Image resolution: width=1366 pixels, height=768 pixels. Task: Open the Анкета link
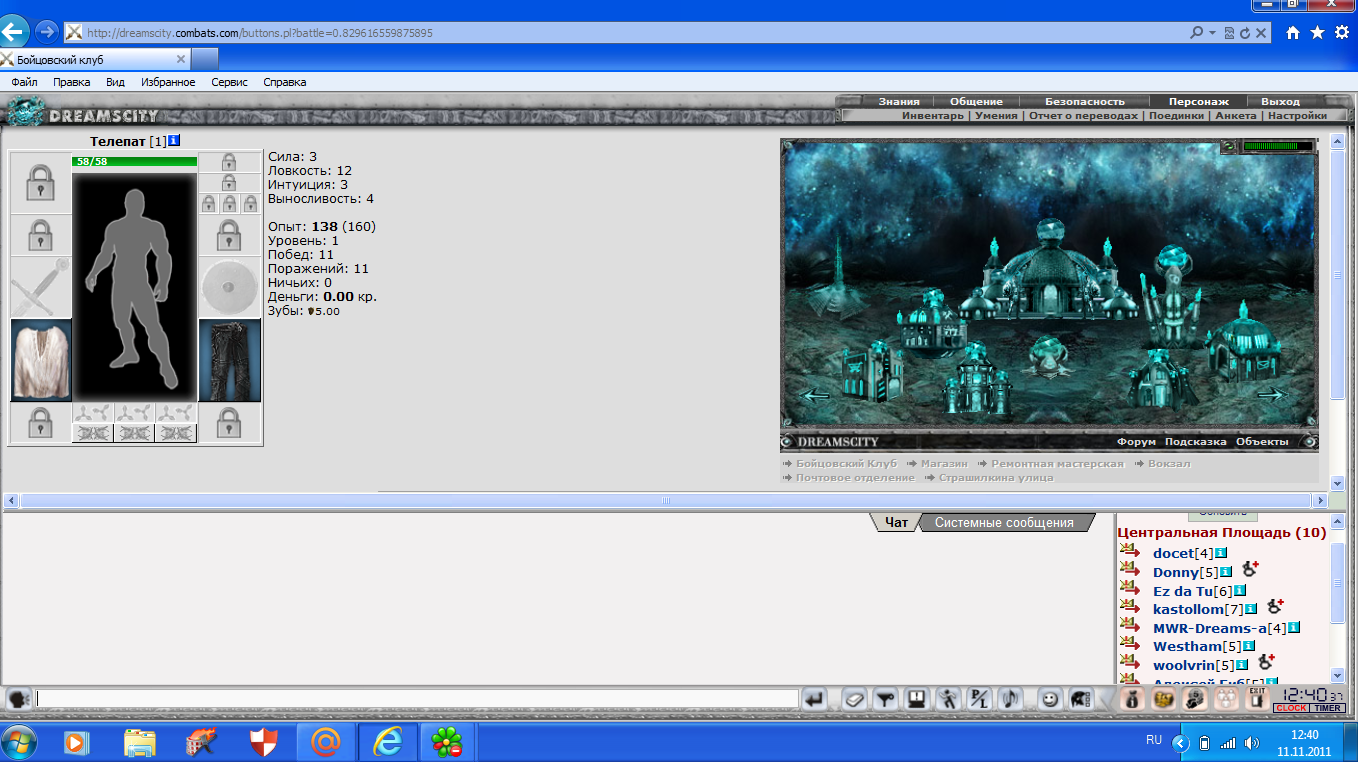(x=1235, y=115)
